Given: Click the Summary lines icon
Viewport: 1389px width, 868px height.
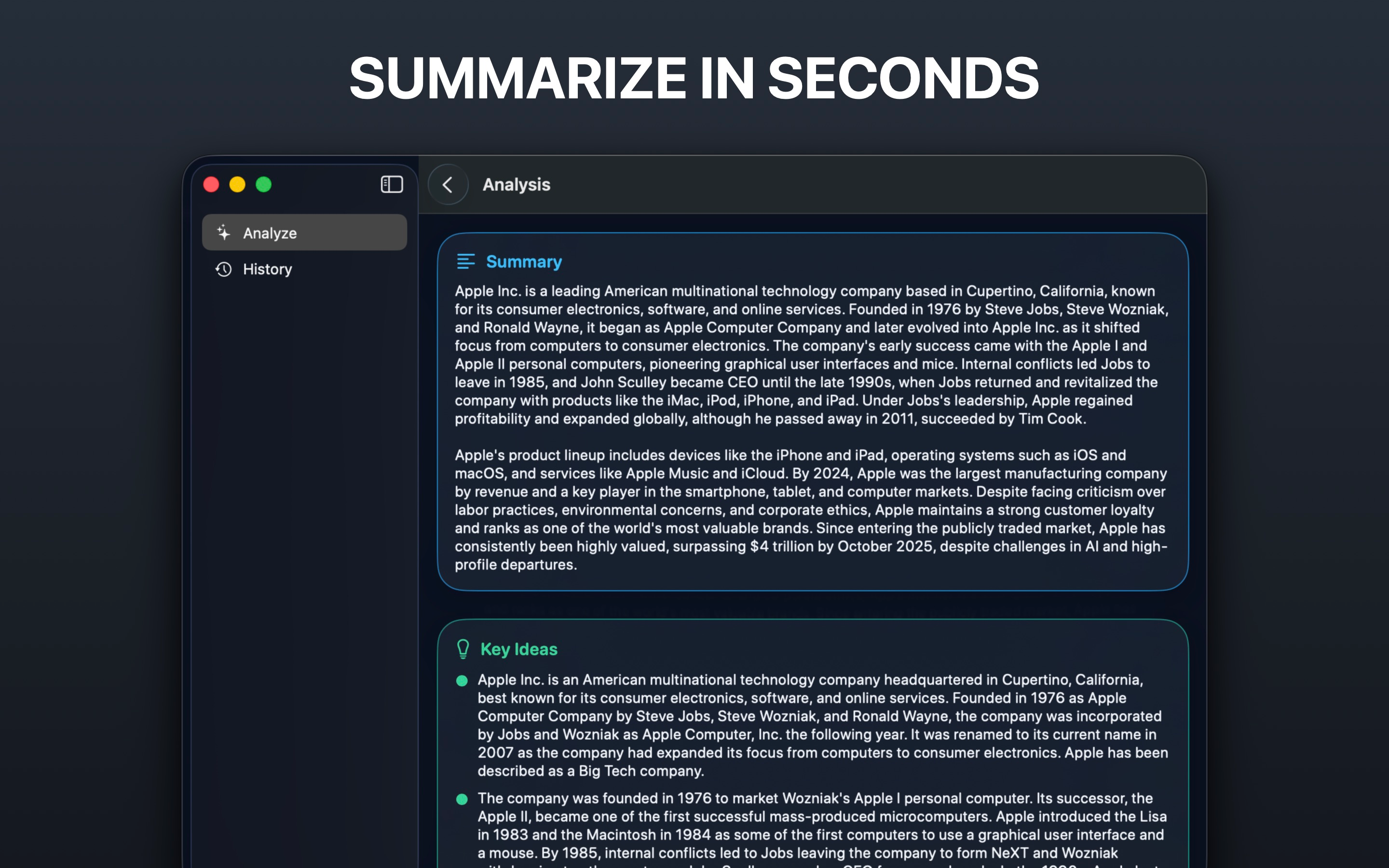Looking at the screenshot, I should pyautogui.click(x=465, y=262).
